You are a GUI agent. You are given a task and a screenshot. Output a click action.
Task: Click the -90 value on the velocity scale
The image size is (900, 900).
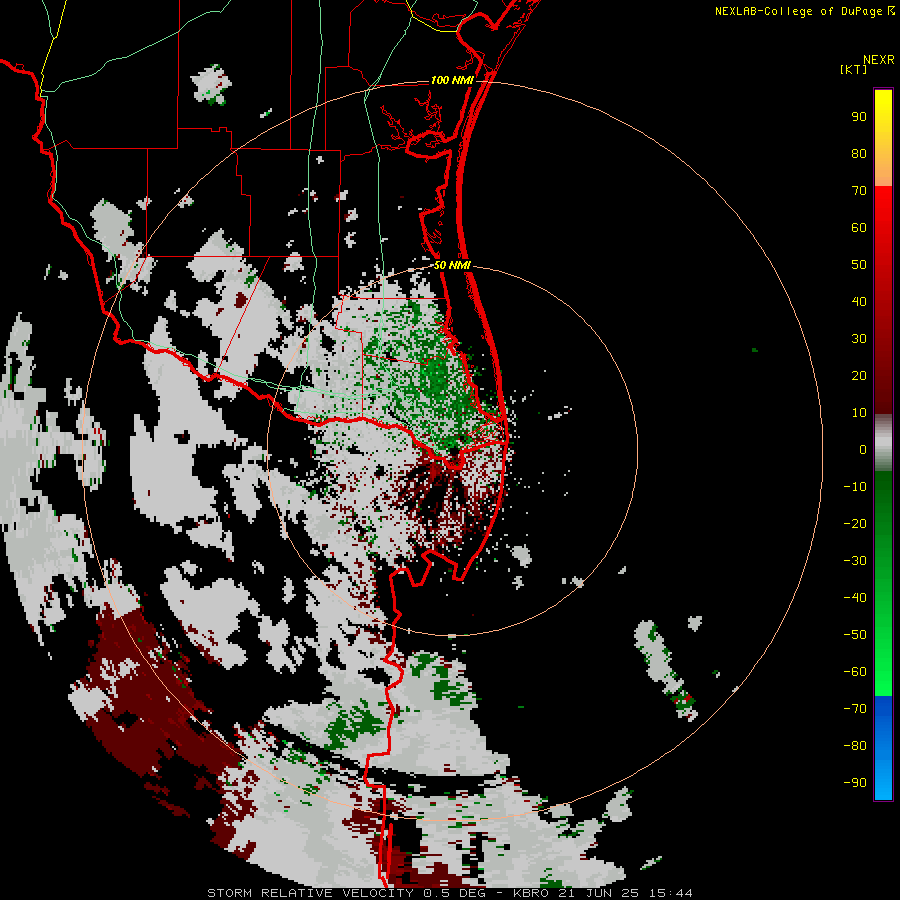[x=855, y=782]
